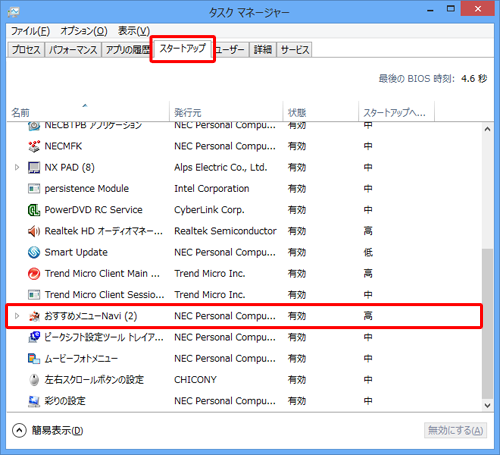Expand the おすすめメニューNavi (2) group
The width and height of the screenshot is (500, 455).
point(17,316)
